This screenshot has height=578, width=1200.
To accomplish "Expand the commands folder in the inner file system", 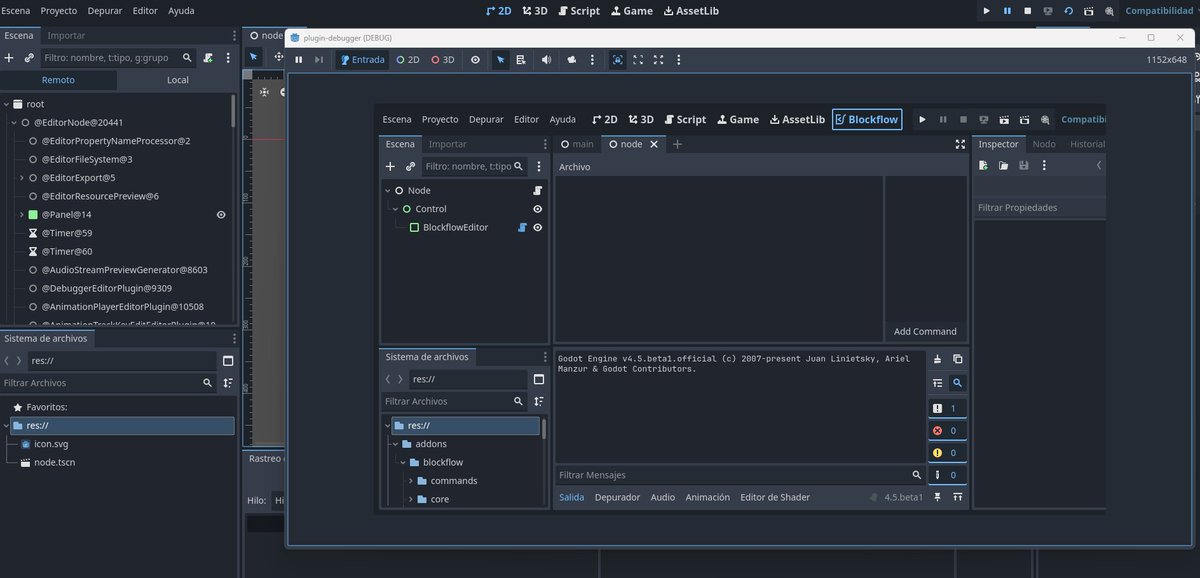I will coord(410,481).
